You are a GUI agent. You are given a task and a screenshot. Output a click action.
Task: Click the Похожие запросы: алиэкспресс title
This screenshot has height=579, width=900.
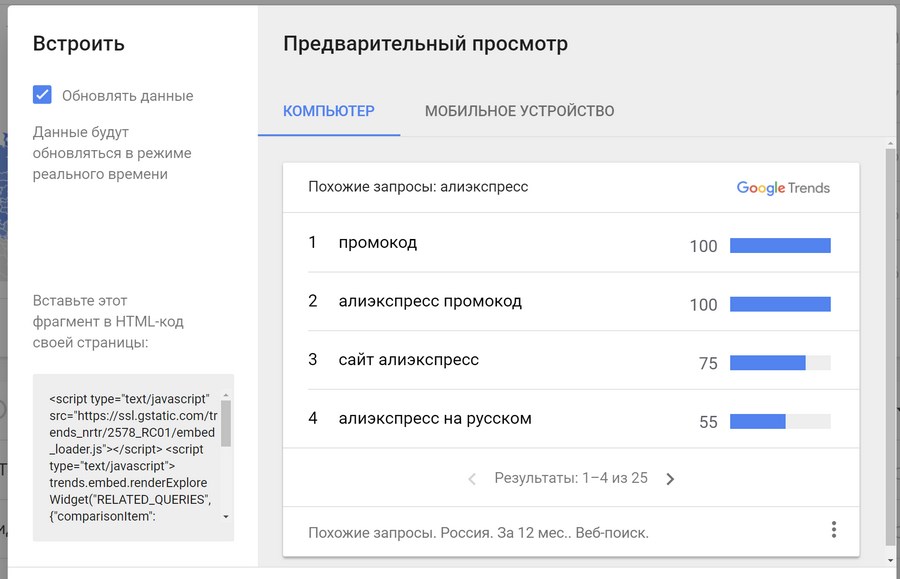418,186
